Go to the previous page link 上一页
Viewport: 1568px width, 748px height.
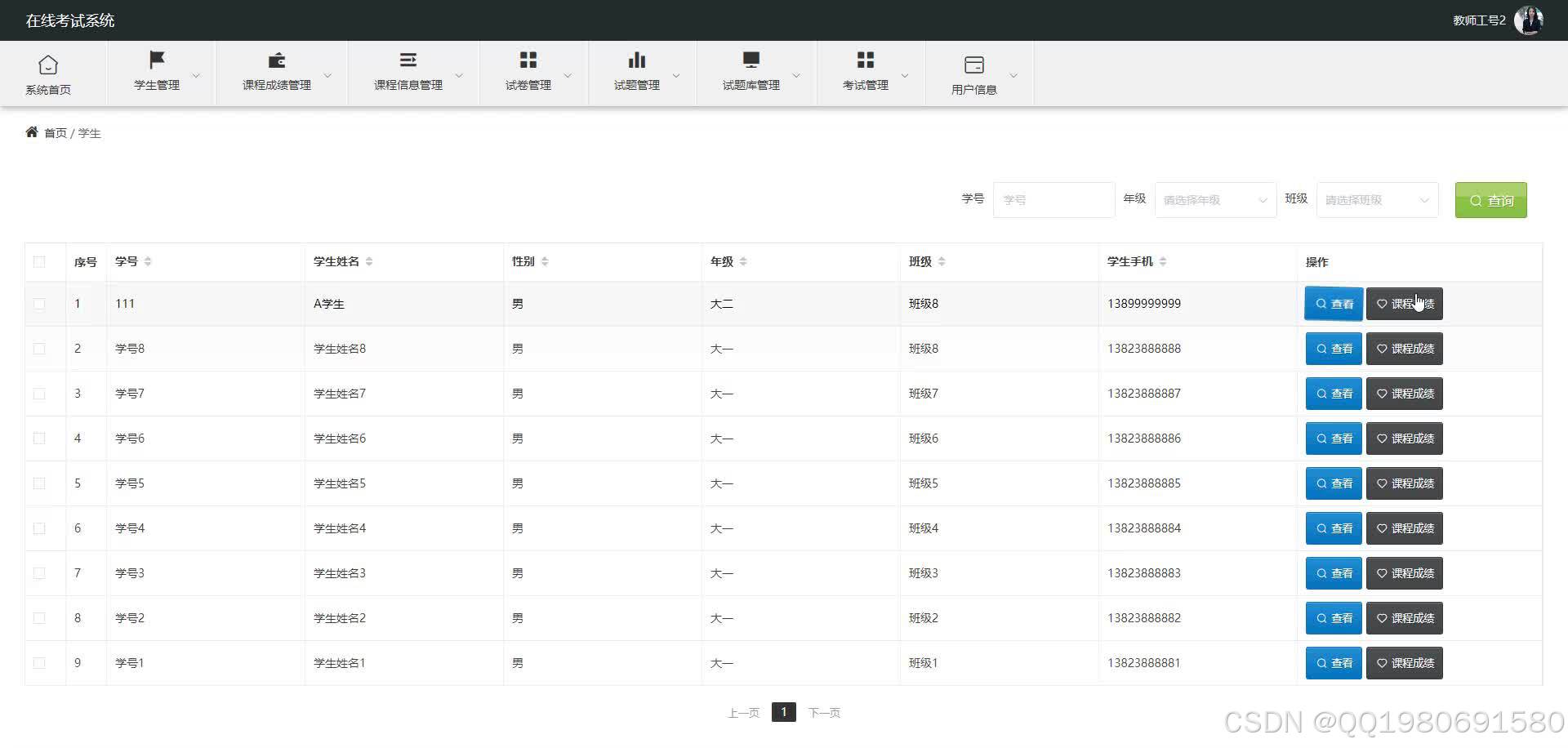[744, 713]
